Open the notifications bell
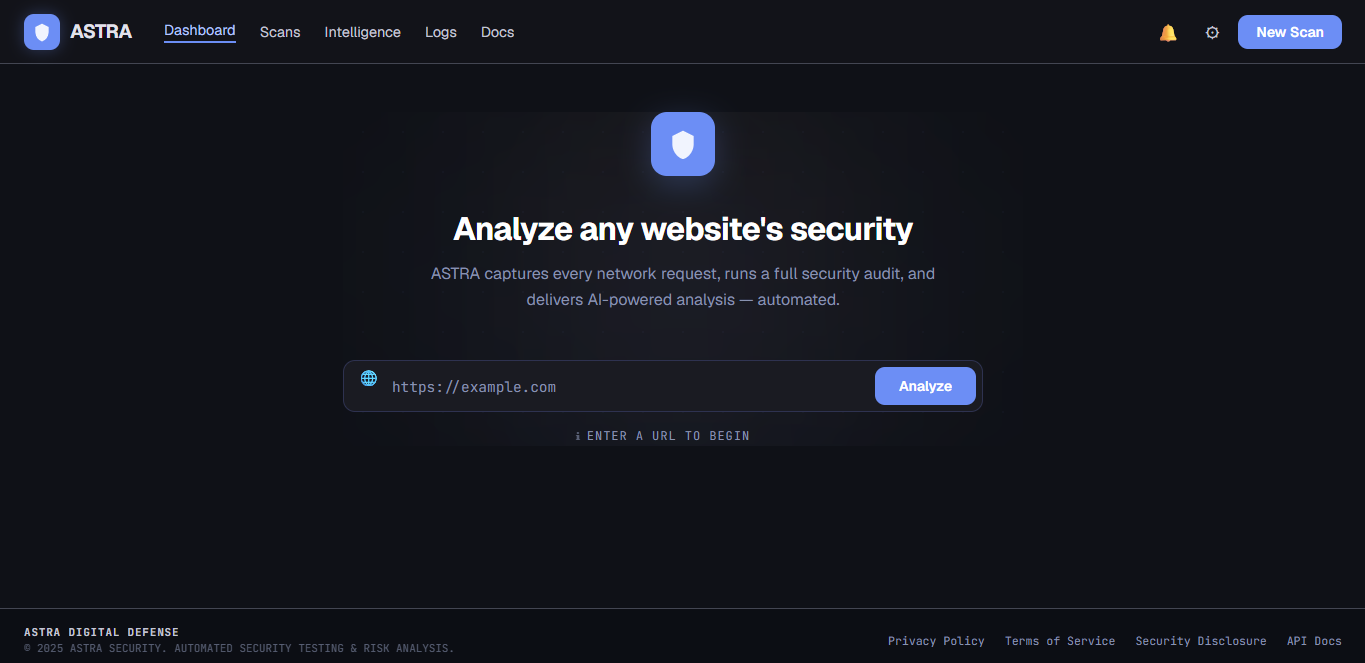Image resolution: width=1365 pixels, height=663 pixels. (x=1168, y=33)
